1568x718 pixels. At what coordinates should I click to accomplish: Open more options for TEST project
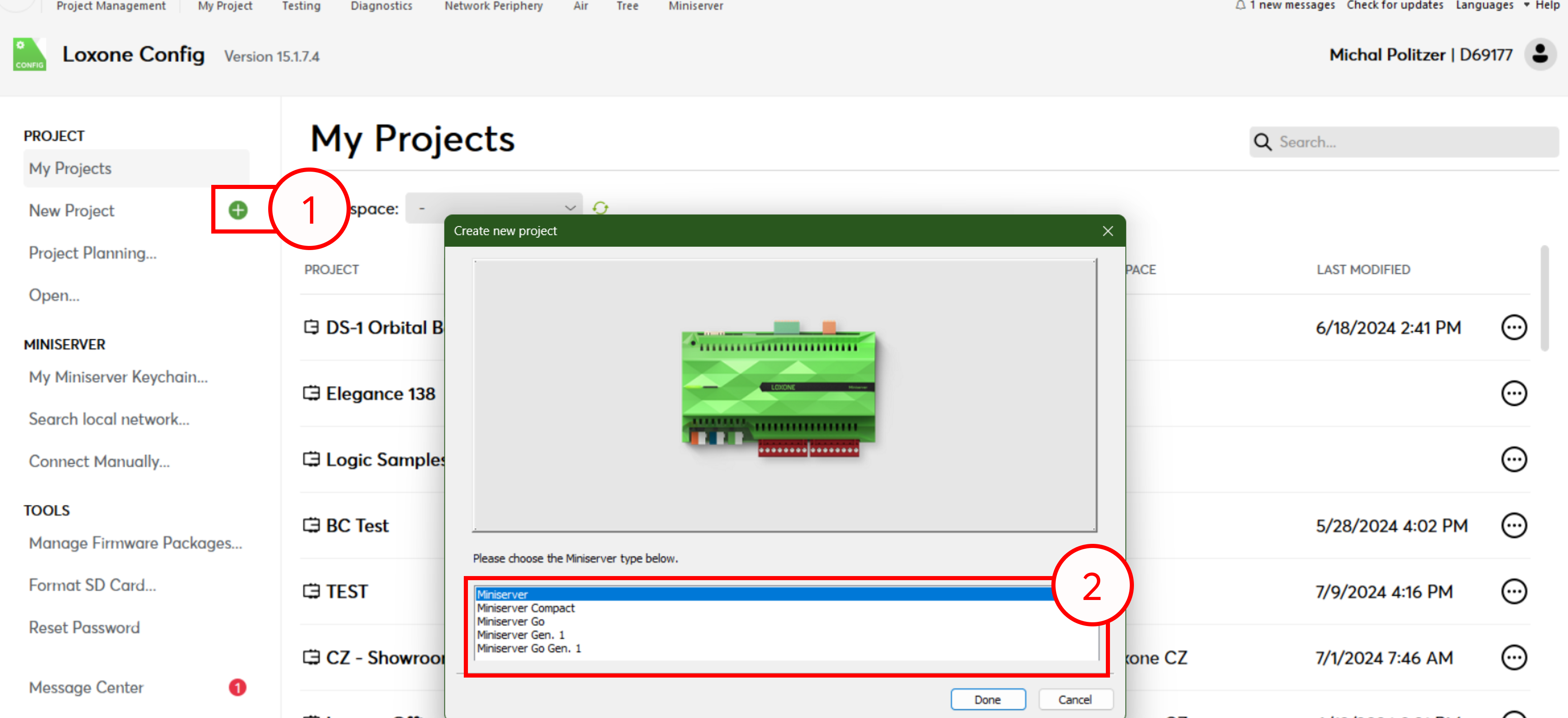click(x=1513, y=591)
